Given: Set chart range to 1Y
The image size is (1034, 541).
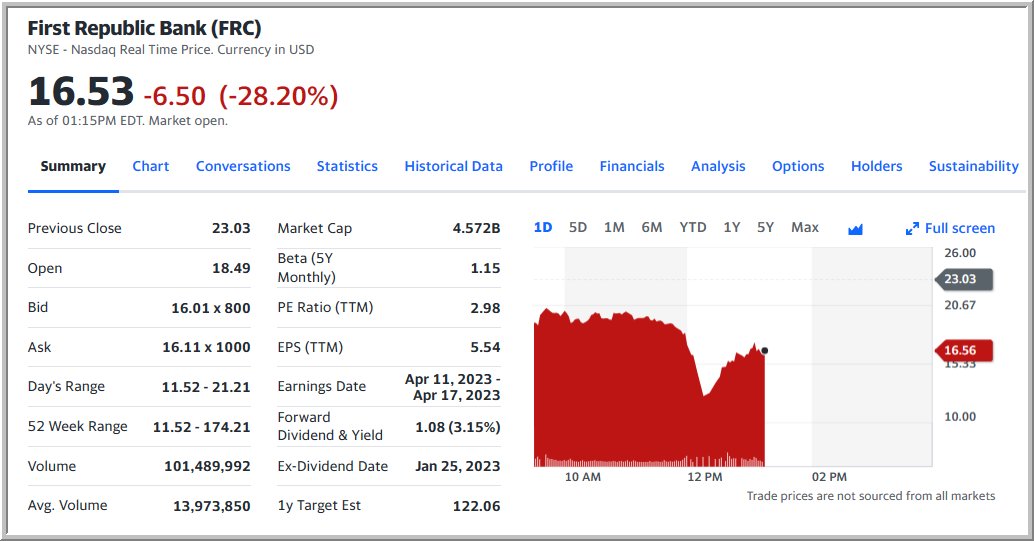Looking at the screenshot, I should coord(731,228).
